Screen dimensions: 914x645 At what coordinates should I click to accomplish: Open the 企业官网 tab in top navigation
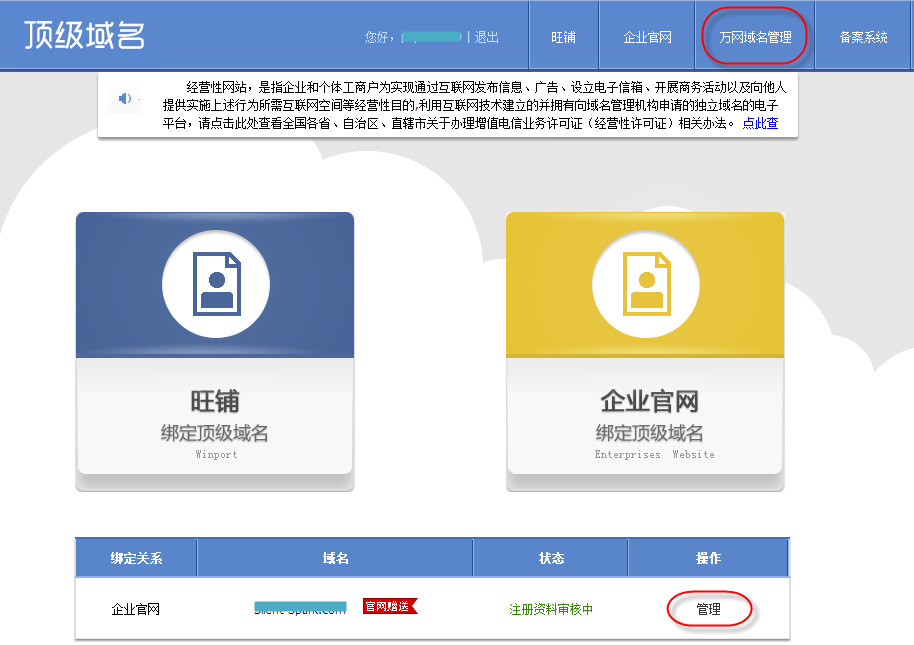[x=647, y=37]
